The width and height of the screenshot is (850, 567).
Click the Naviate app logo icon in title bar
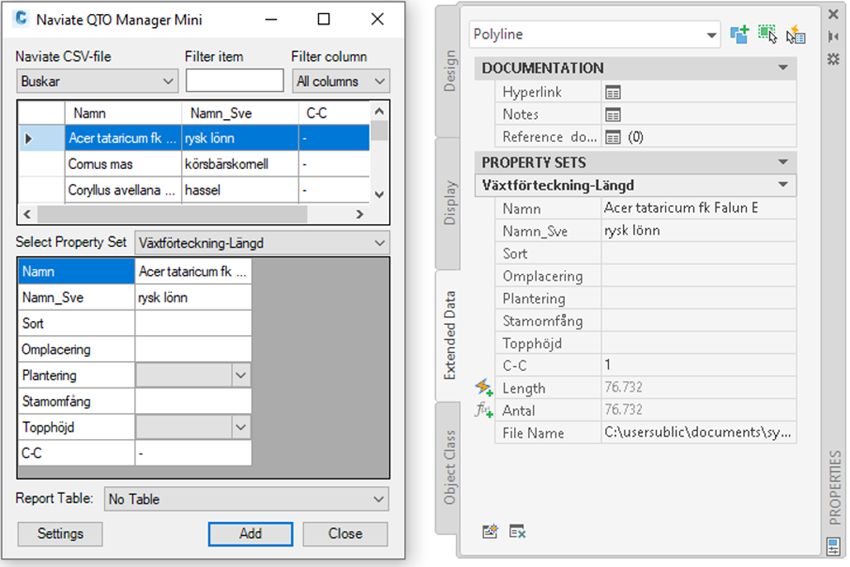[21, 18]
